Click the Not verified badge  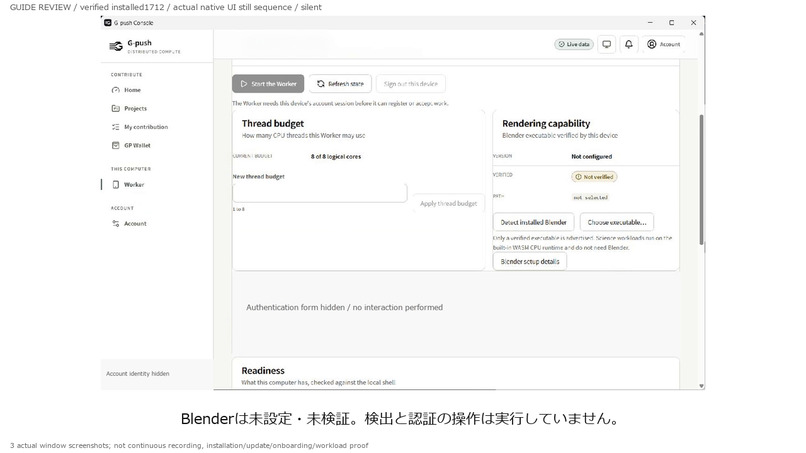pos(594,177)
